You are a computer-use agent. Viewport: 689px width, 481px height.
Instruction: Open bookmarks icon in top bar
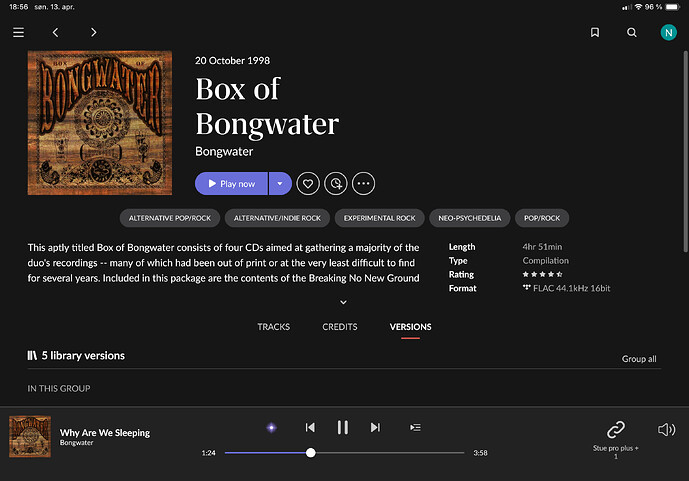[595, 33]
